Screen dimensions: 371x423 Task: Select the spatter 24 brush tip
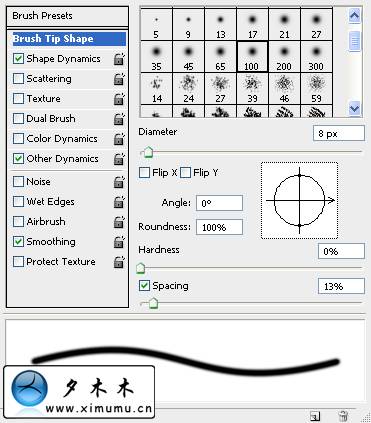[188, 89]
